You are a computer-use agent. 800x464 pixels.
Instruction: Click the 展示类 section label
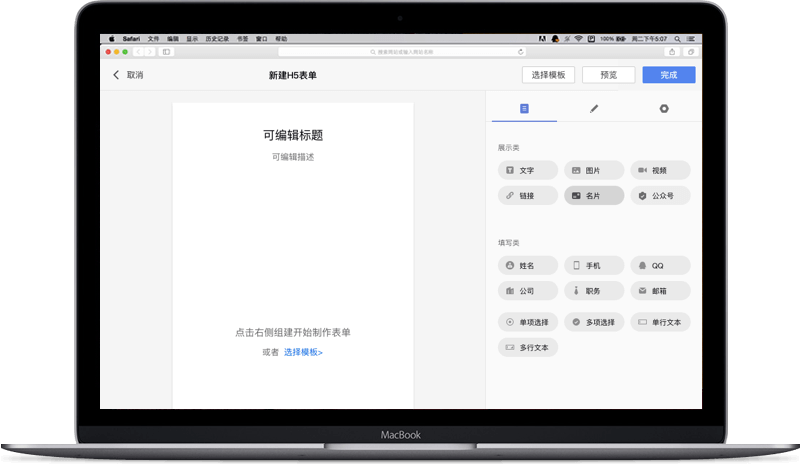(508, 148)
